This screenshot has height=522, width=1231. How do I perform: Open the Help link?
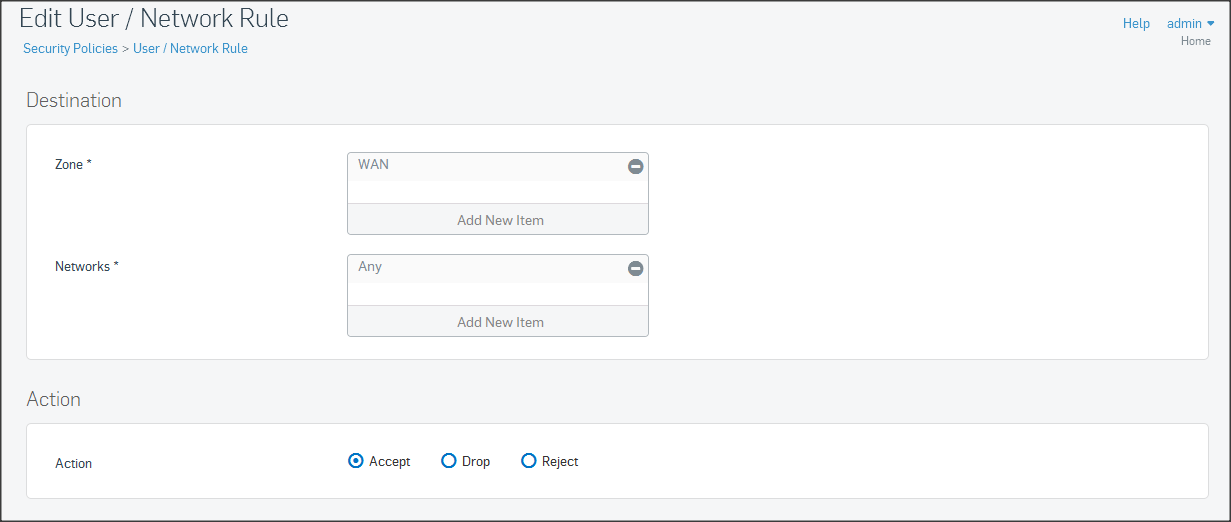tap(1136, 23)
